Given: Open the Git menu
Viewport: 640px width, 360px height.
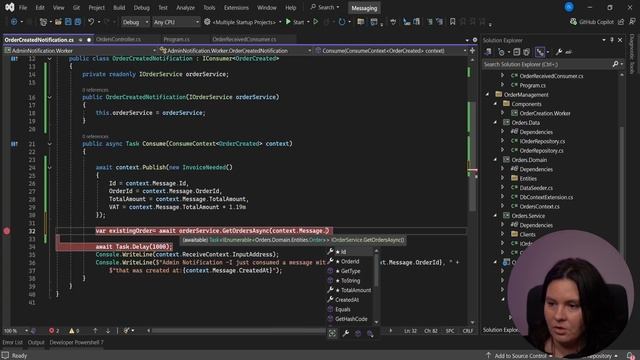Looking at the screenshot, I should click(x=76, y=7).
